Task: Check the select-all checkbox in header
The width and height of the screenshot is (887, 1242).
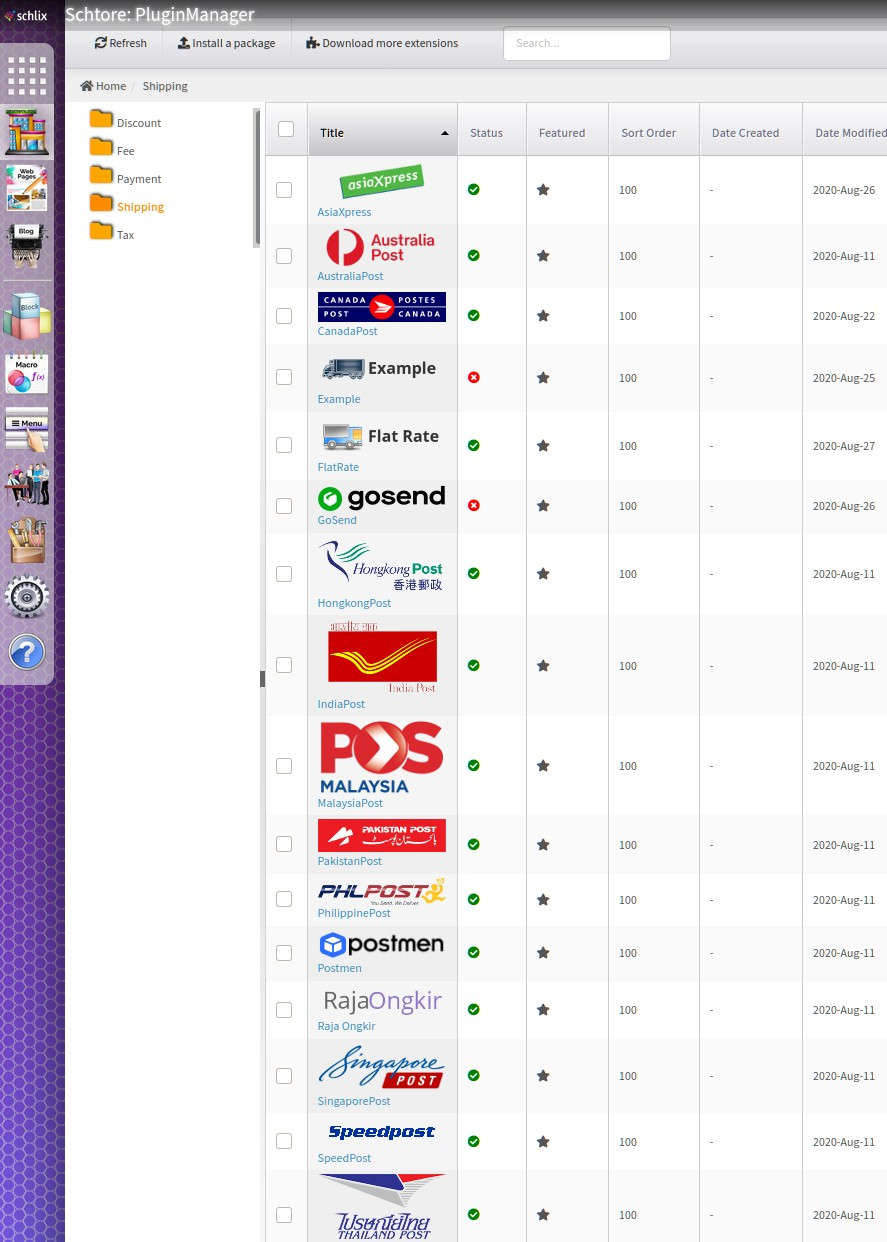Action: click(x=286, y=129)
